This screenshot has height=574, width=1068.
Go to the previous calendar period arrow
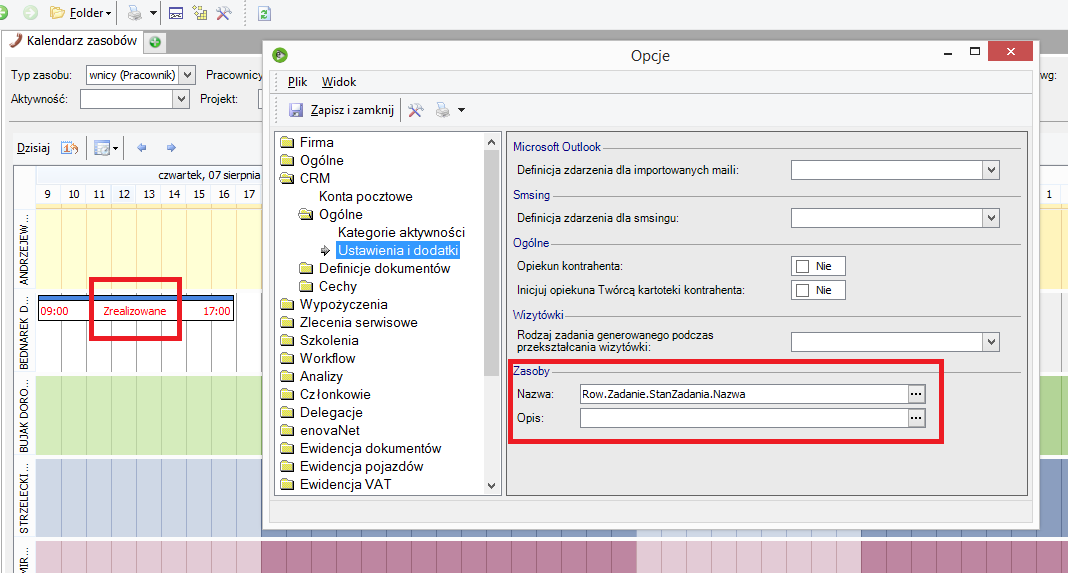[142, 148]
